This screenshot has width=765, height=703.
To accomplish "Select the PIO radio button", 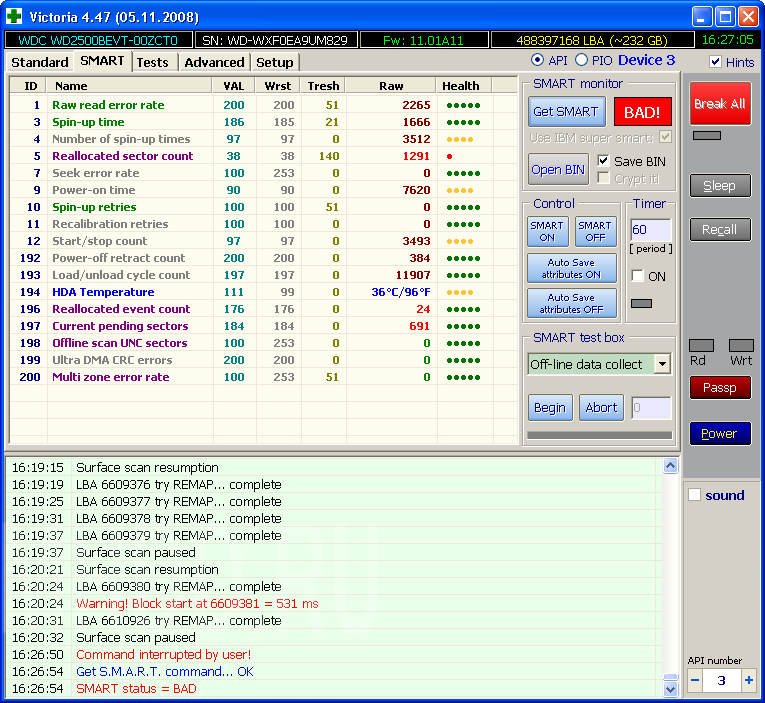I will (582, 61).
